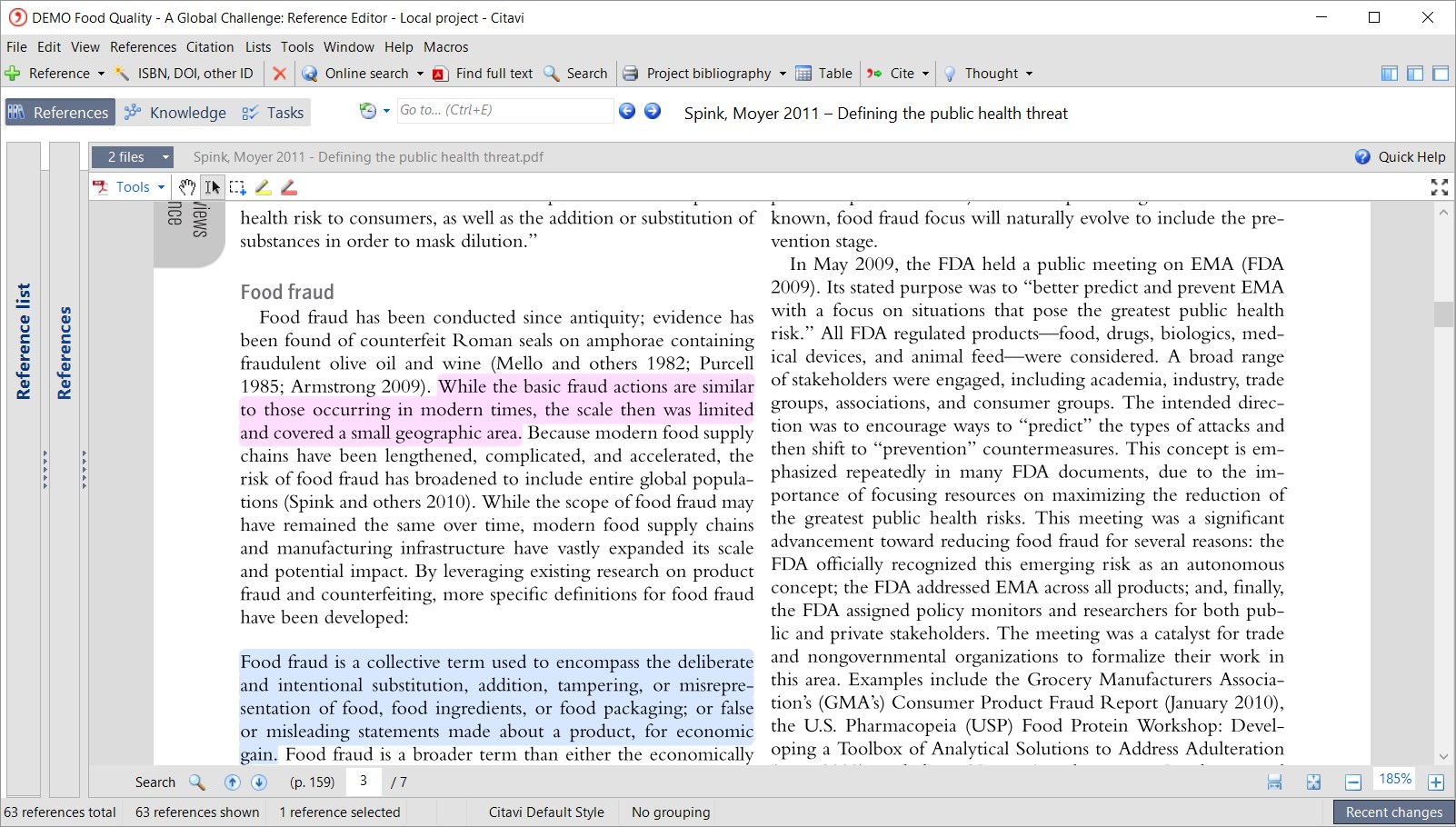This screenshot has height=827, width=1456.
Task: Click the page number field showing 3
Action: point(364,781)
